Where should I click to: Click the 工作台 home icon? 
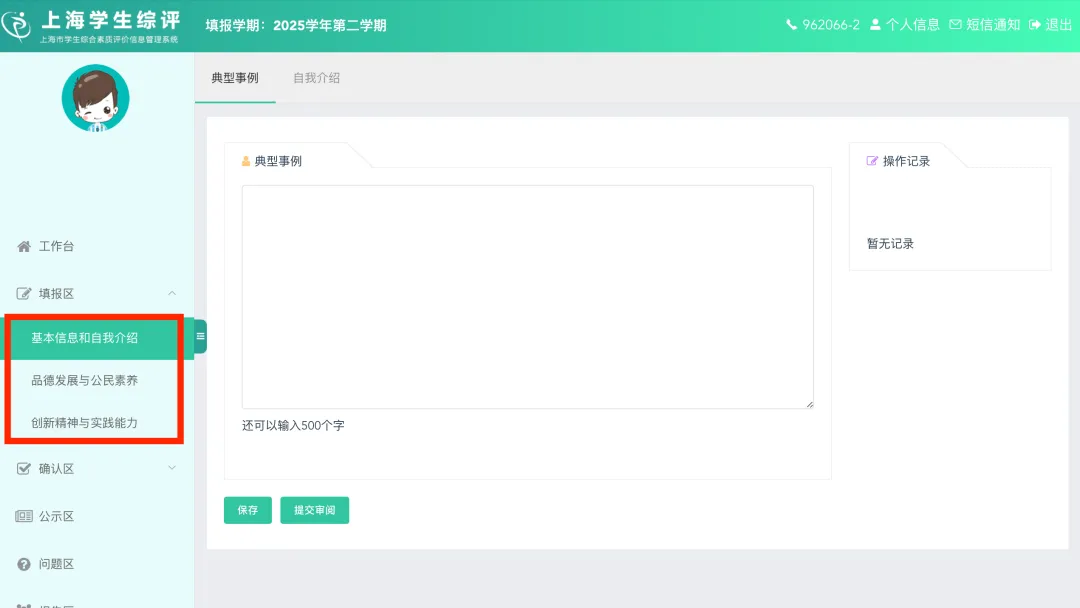(24, 247)
